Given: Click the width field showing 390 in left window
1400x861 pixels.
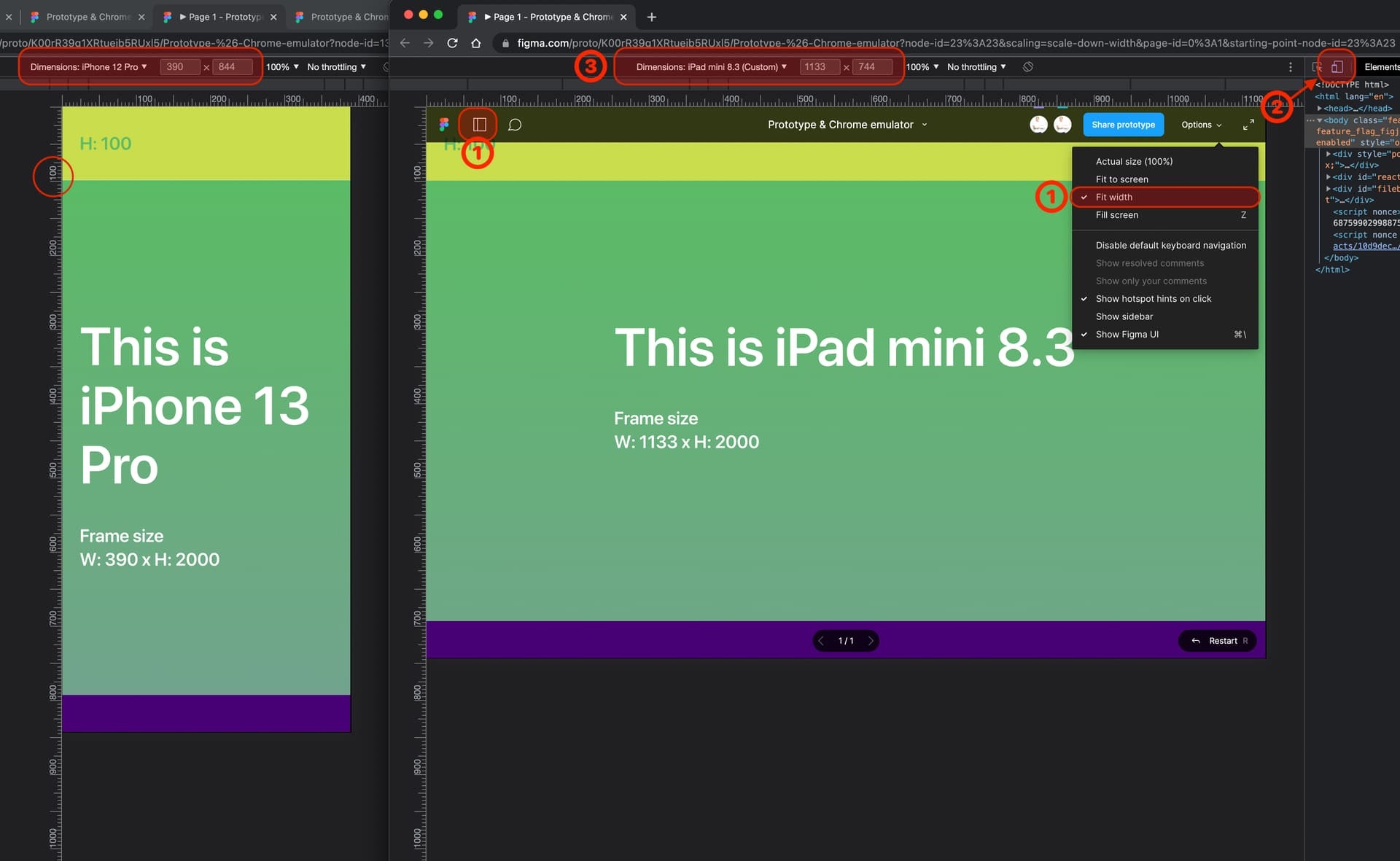Looking at the screenshot, I should click(x=179, y=66).
